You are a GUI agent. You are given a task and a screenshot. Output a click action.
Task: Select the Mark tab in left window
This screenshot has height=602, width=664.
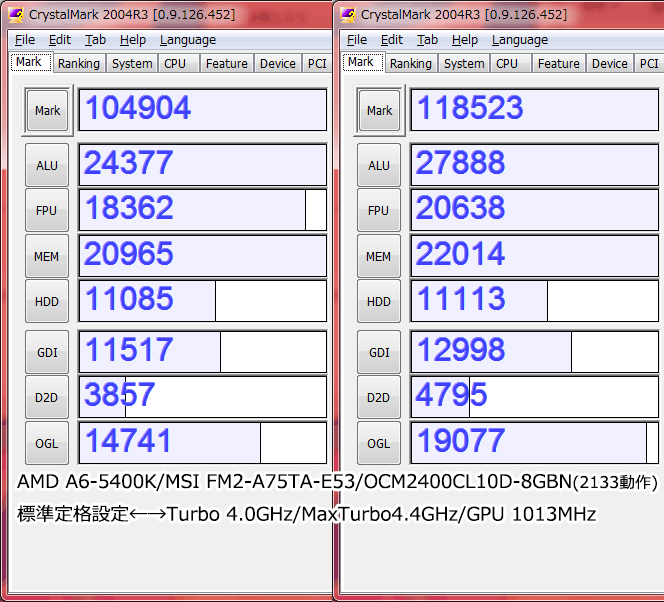coord(30,62)
